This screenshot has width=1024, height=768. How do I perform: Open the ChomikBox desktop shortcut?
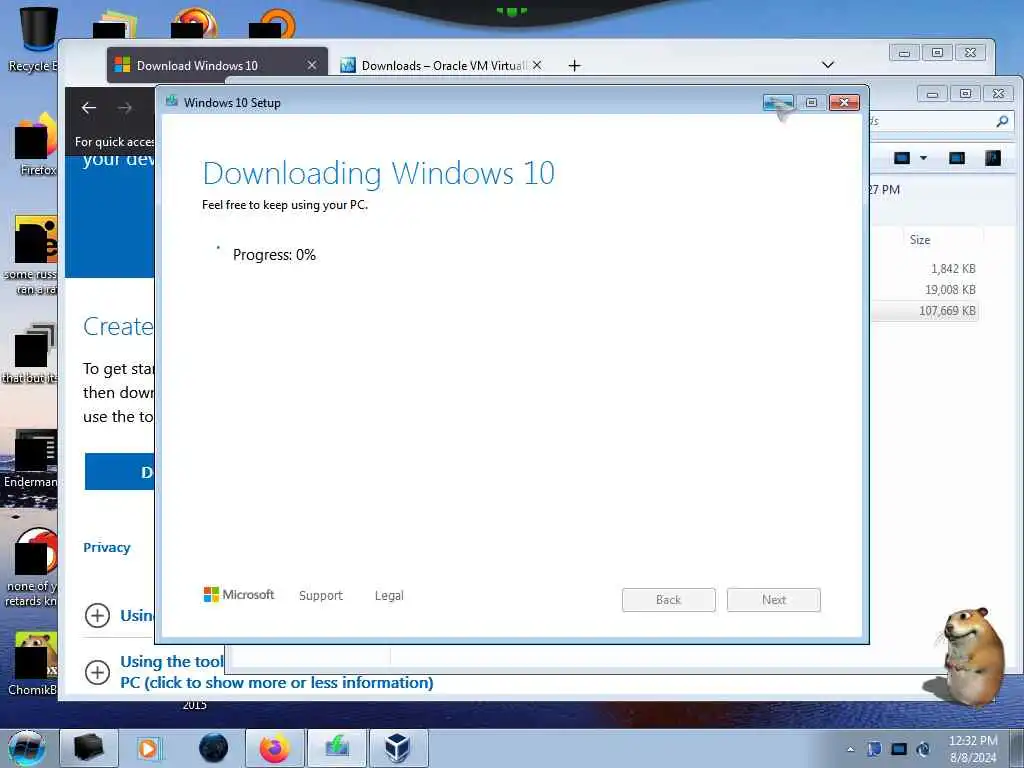(x=33, y=663)
